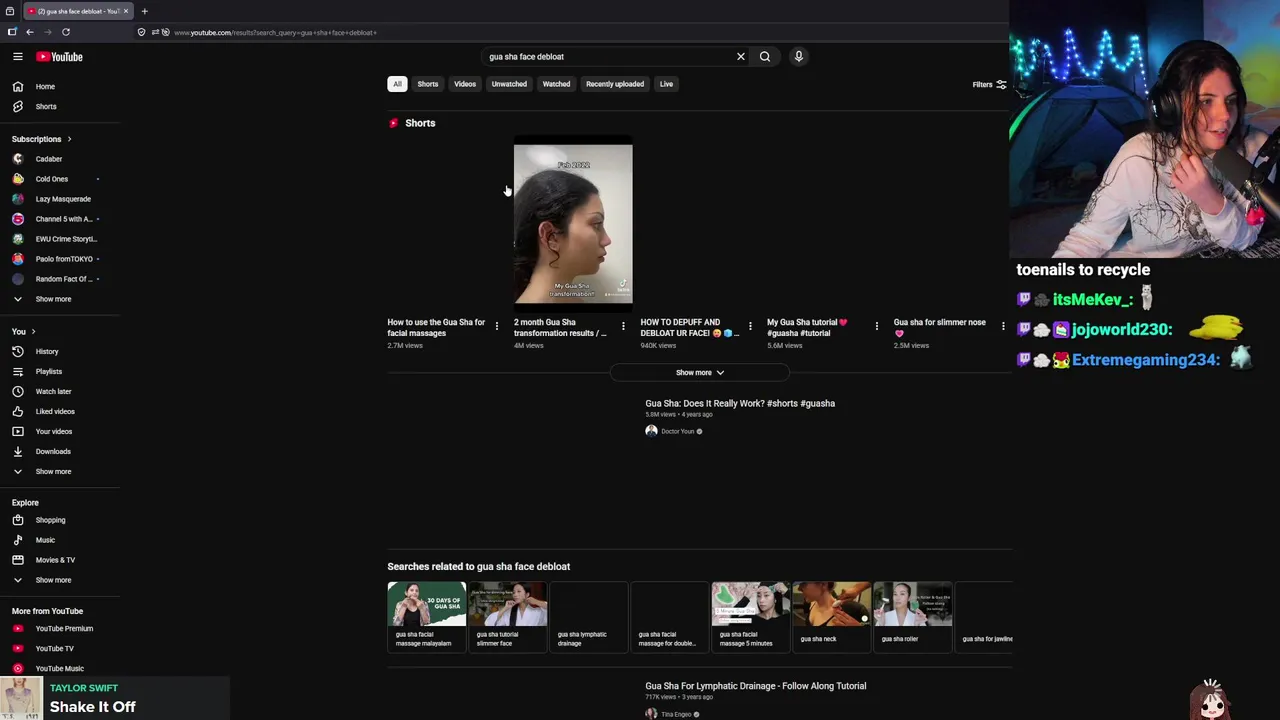
Task: Go to the YouTube logo home link
Action: click(59, 57)
